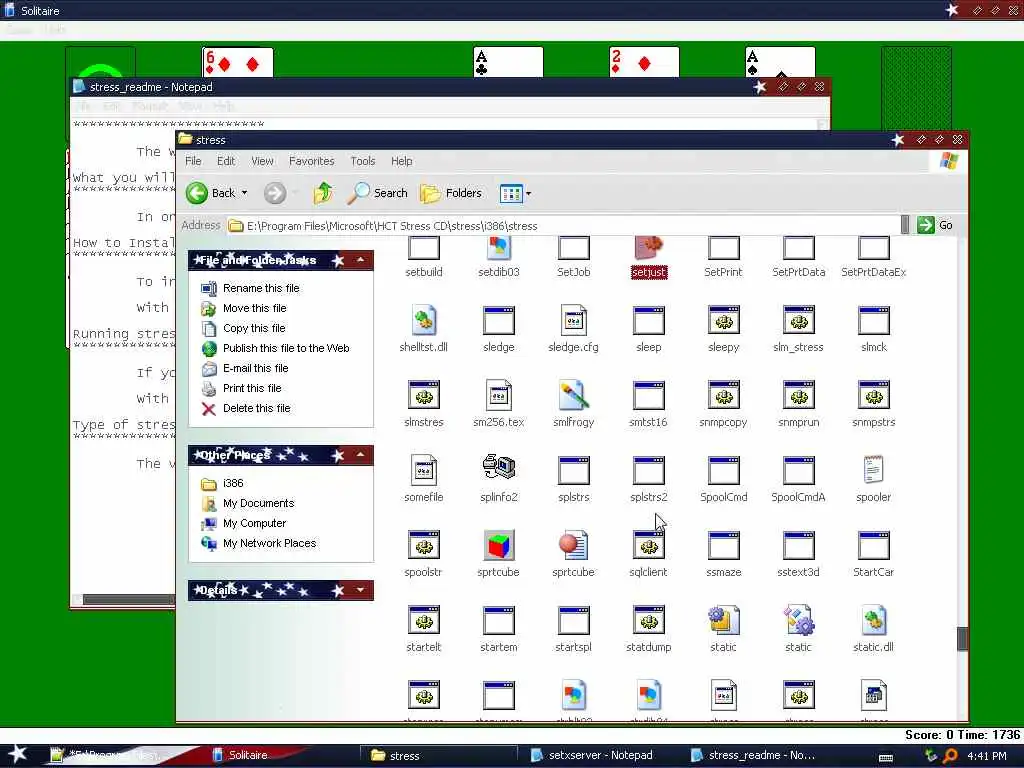Expand the Details panel
This screenshot has height=768, width=1024.
click(x=360, y=590)
